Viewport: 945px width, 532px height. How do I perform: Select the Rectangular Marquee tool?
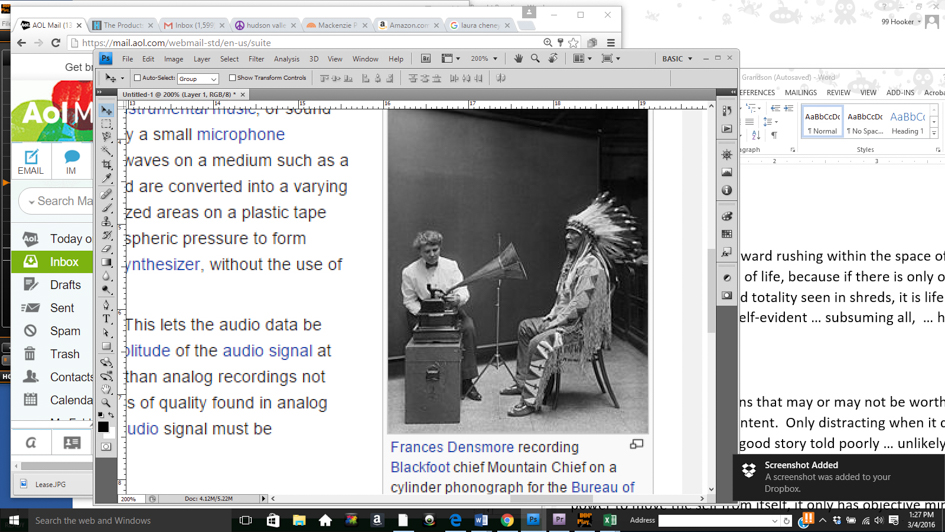(106, 124)
